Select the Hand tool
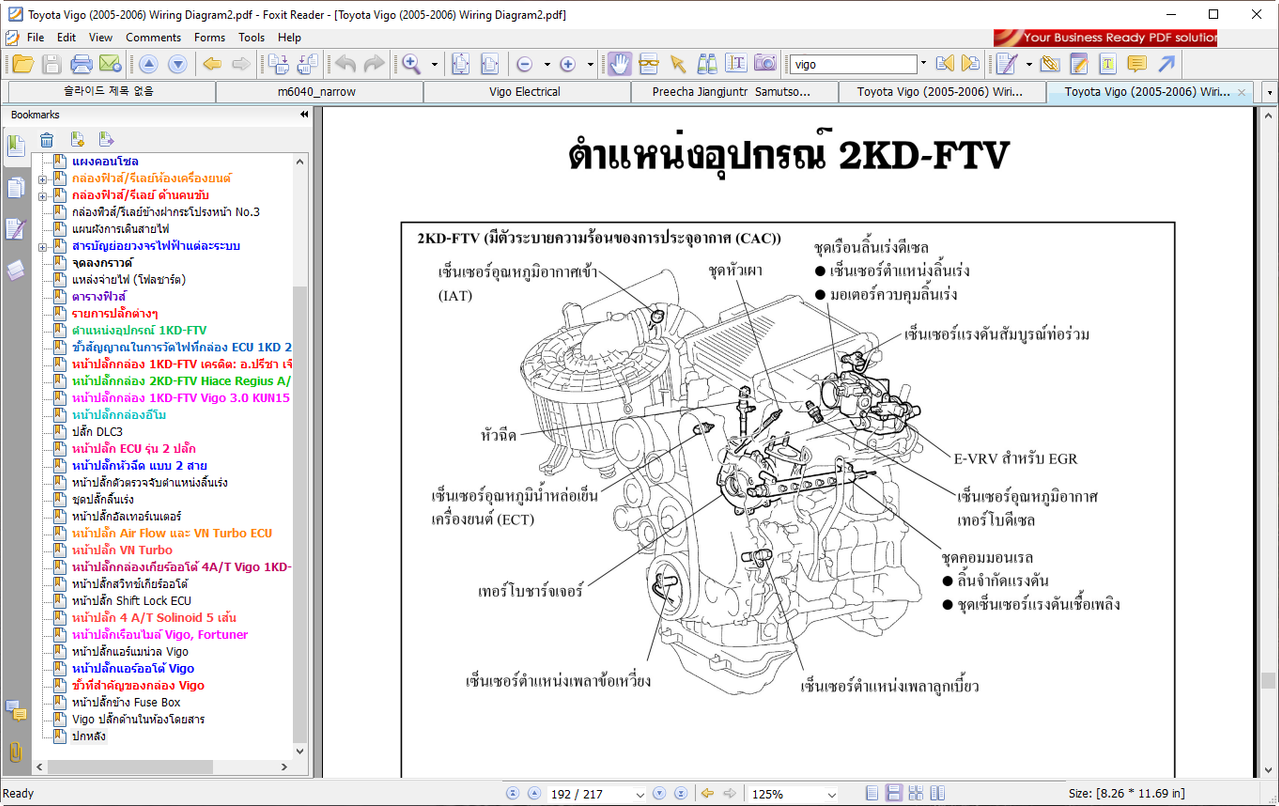 coord(620,64)
